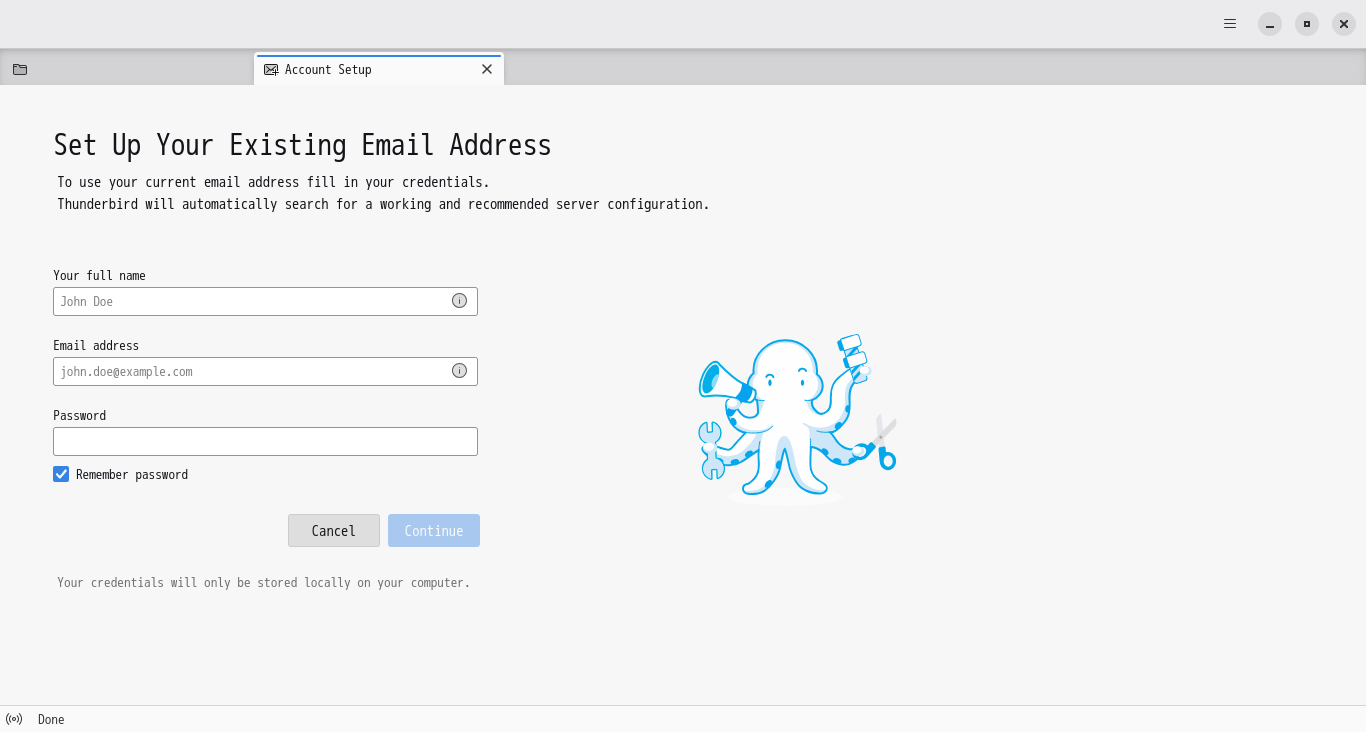Click the info icon in full name field

coord(459,301)
